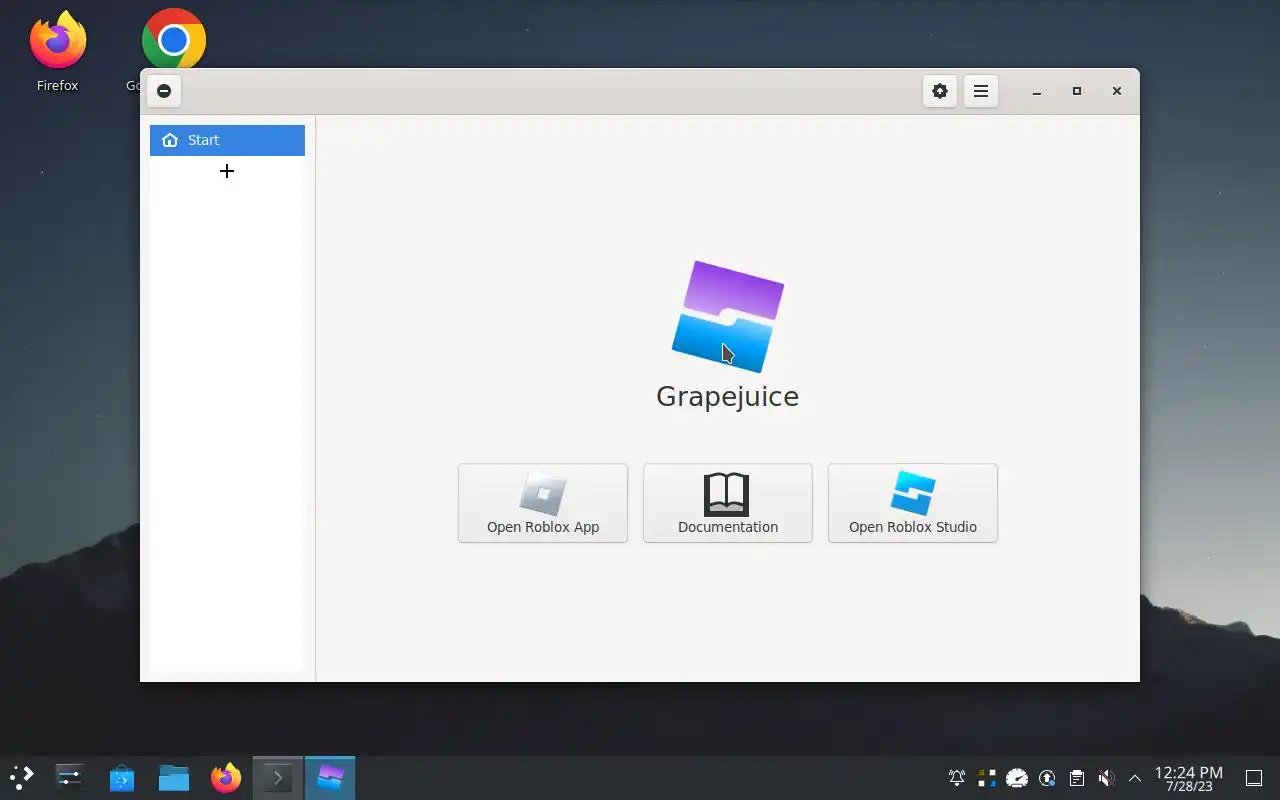Screen dimensions: 1280x800
Task: Open Google Chrome desktop shortcut
Action: 173,40
